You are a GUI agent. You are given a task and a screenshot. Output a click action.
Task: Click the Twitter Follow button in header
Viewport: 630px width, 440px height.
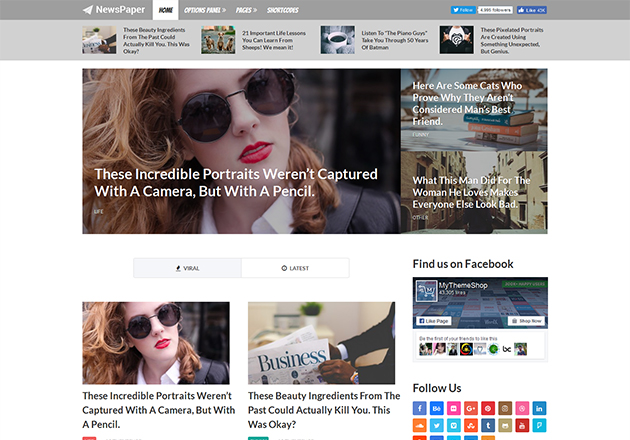tap(463, 10)
